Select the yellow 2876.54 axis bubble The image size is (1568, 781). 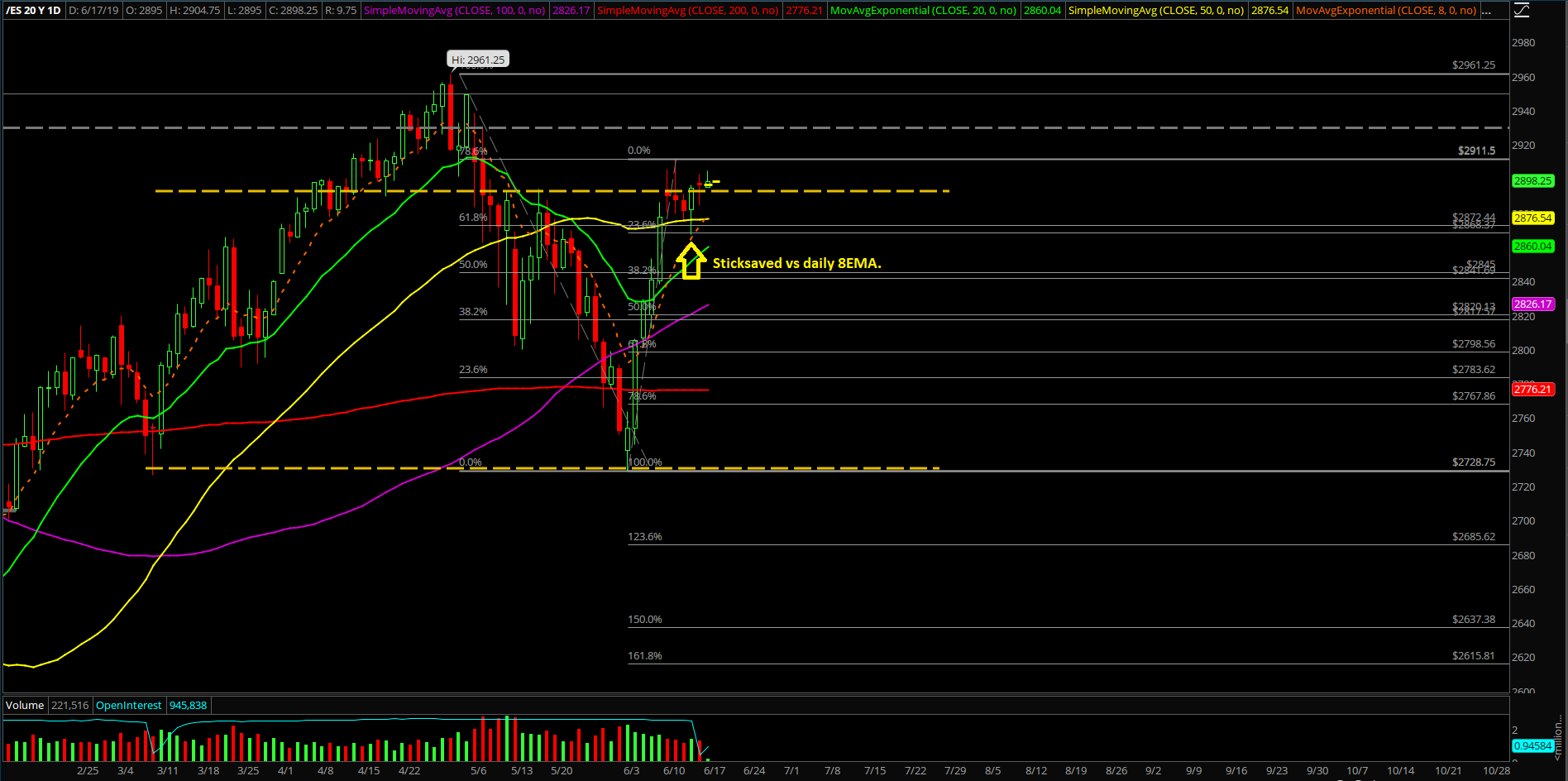point(1532,218)
